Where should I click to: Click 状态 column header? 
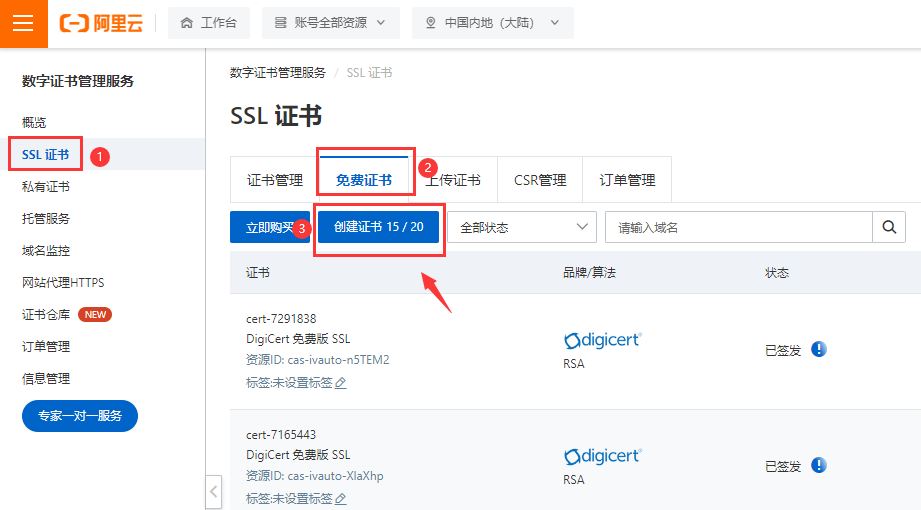coord(777,273)
